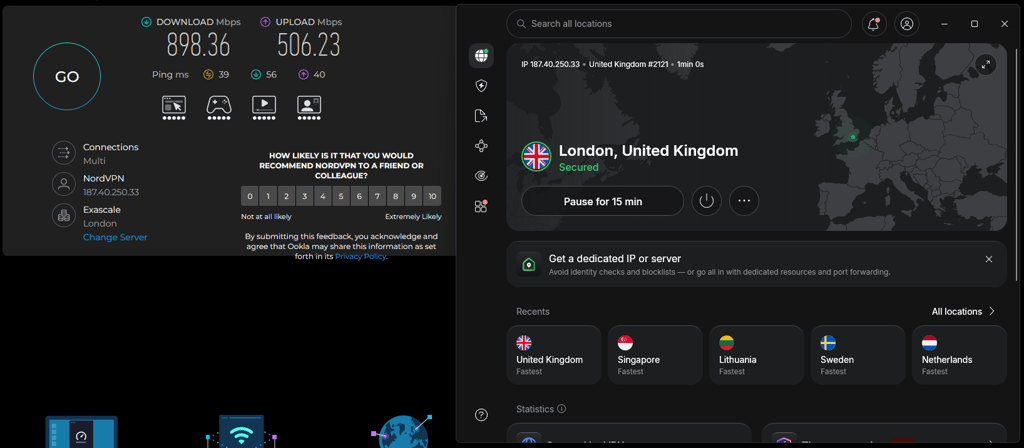Rate recommendation score 0
Screen dimensions: 1024x448
click(x=250, y=196)
